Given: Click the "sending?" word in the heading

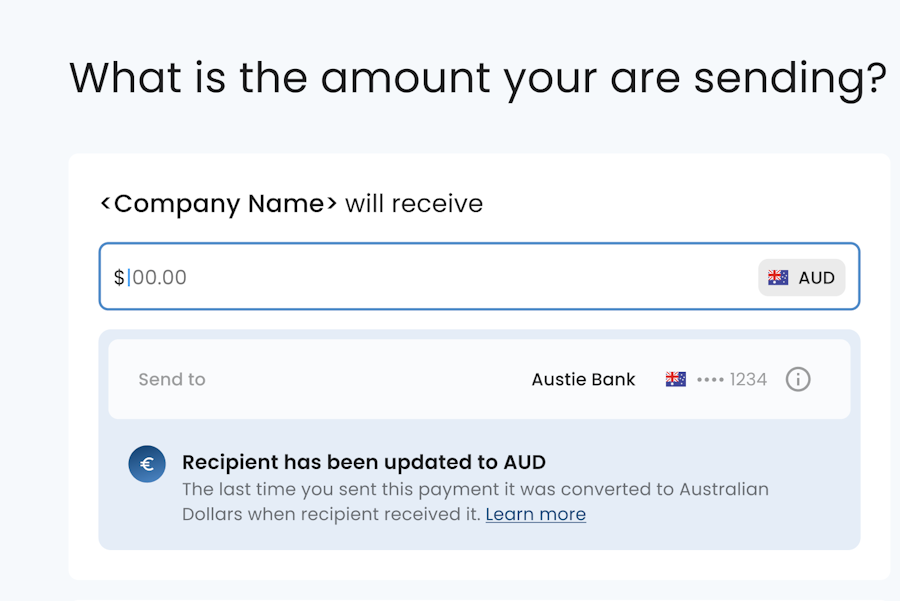Looking at the screenshot, I should coord(789,77).
